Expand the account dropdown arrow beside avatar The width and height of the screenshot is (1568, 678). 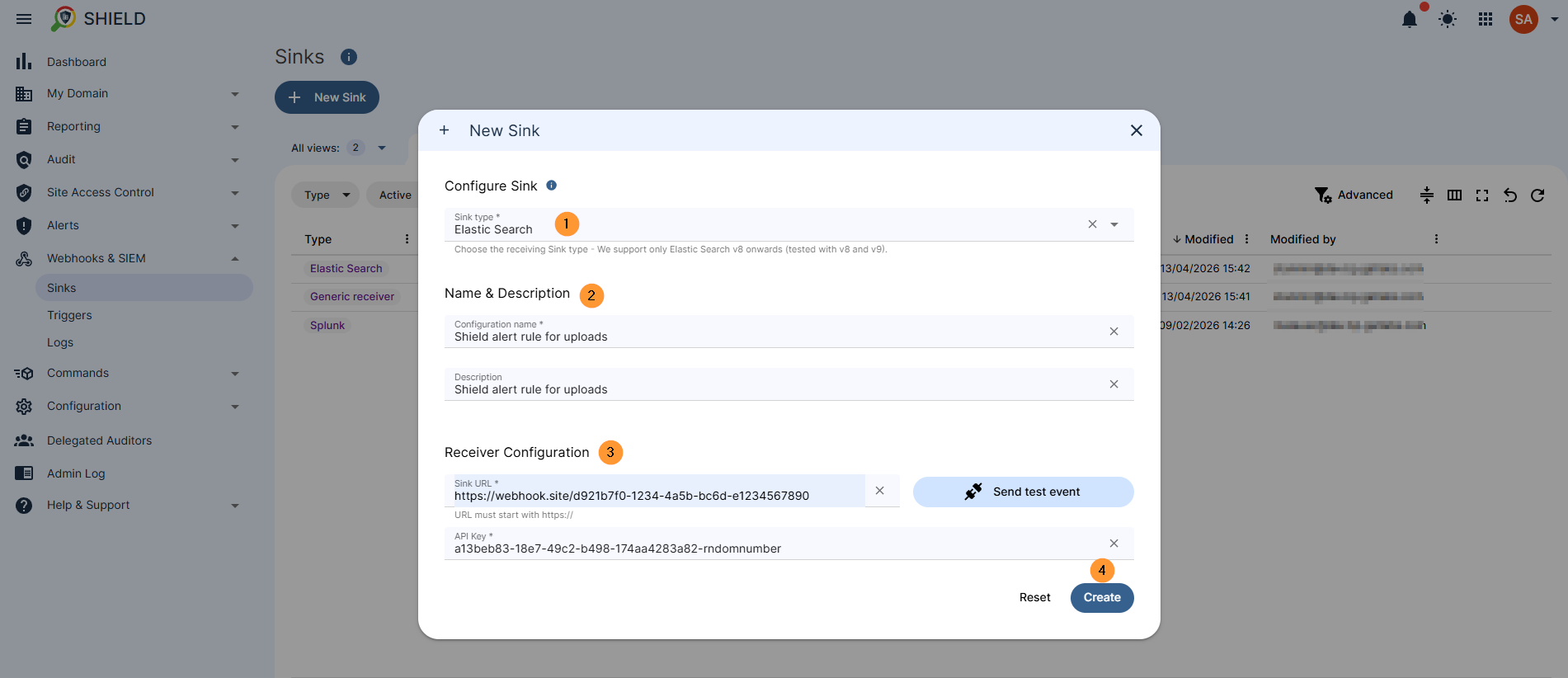click(x=1555, y=19)
